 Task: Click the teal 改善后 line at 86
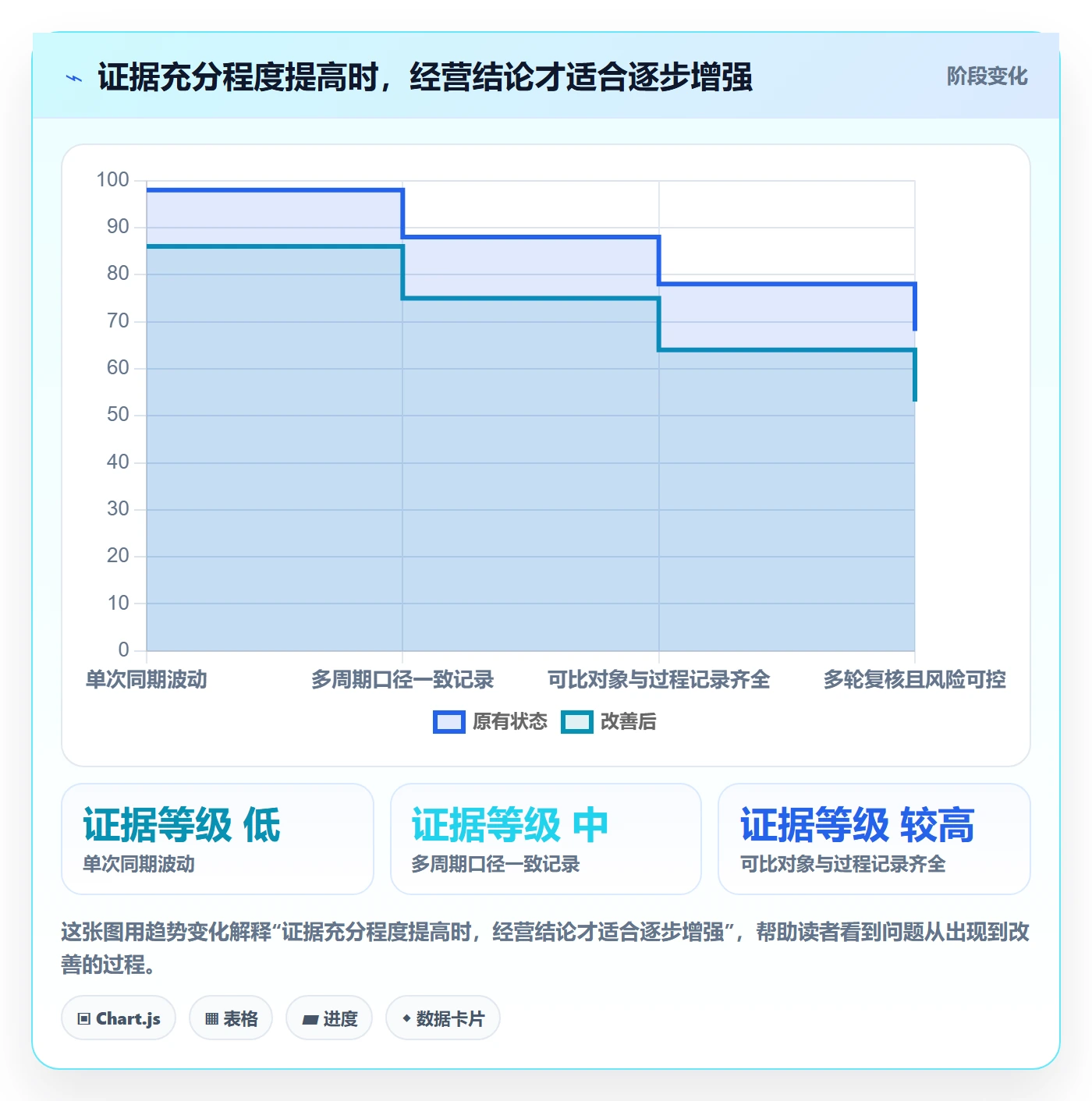275,246
